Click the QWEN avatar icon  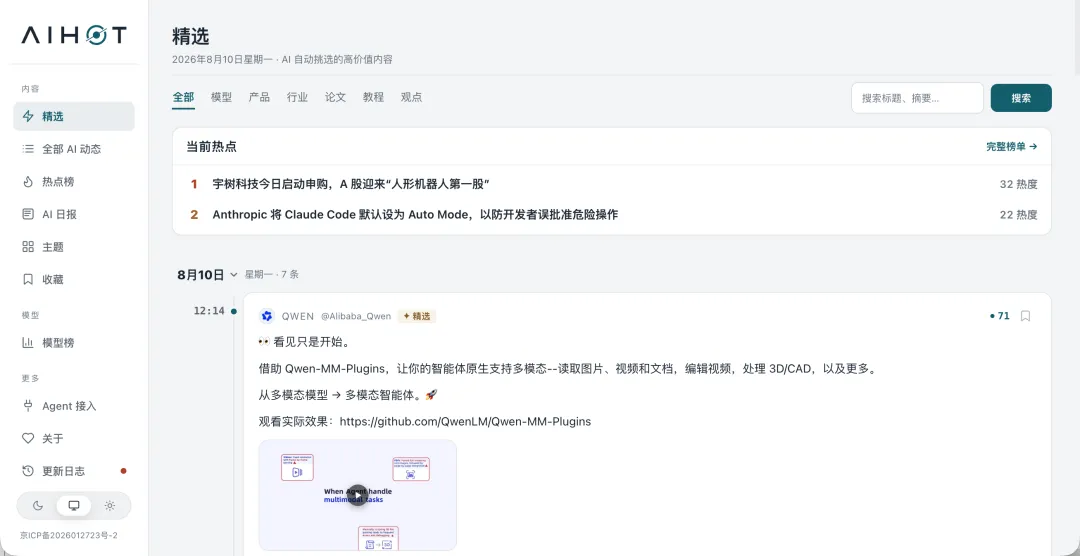[x=267, y=316]
